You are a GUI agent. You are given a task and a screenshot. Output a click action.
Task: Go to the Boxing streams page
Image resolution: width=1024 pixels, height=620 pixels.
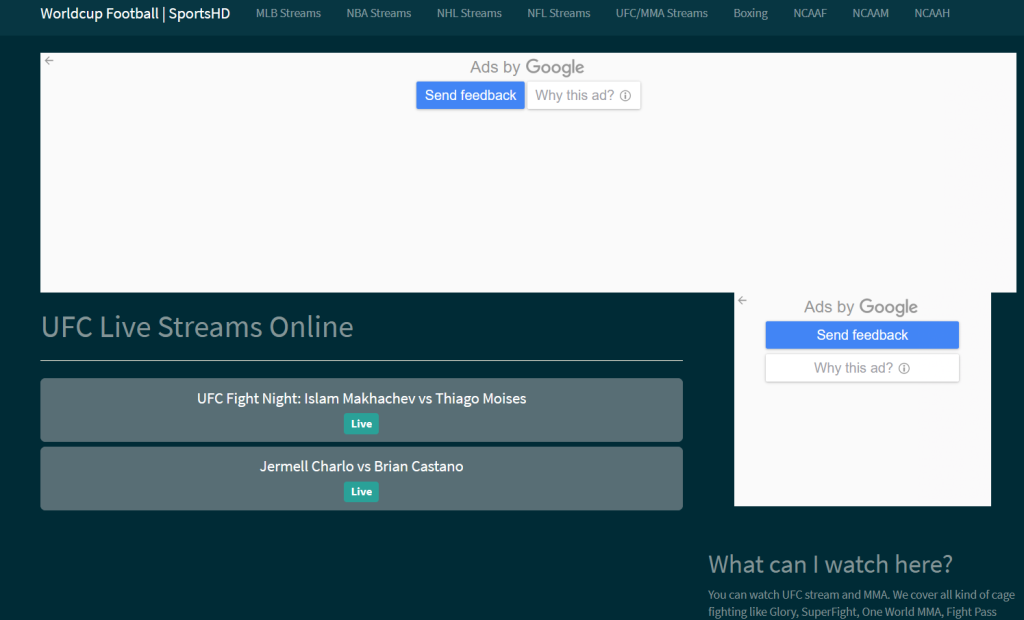pyautogui.click(x=750, y=14)
